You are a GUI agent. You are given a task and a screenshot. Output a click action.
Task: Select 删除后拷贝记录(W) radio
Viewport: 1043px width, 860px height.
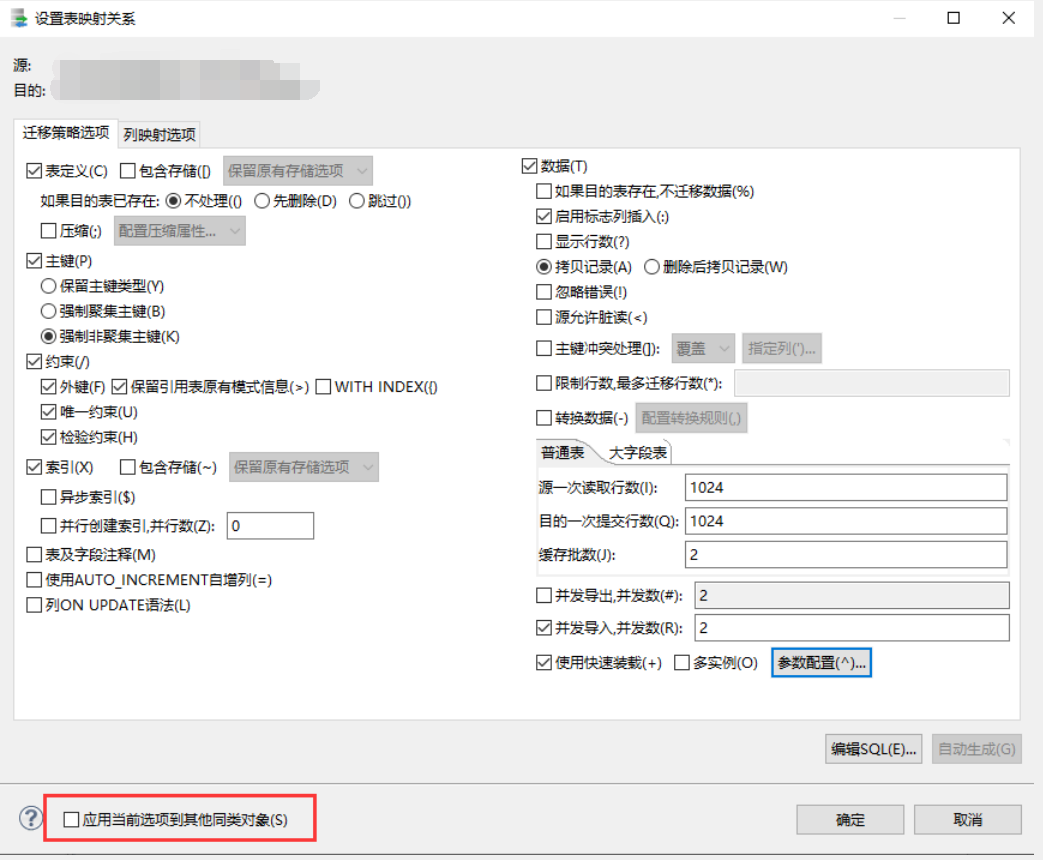click(x=652, y=267)
